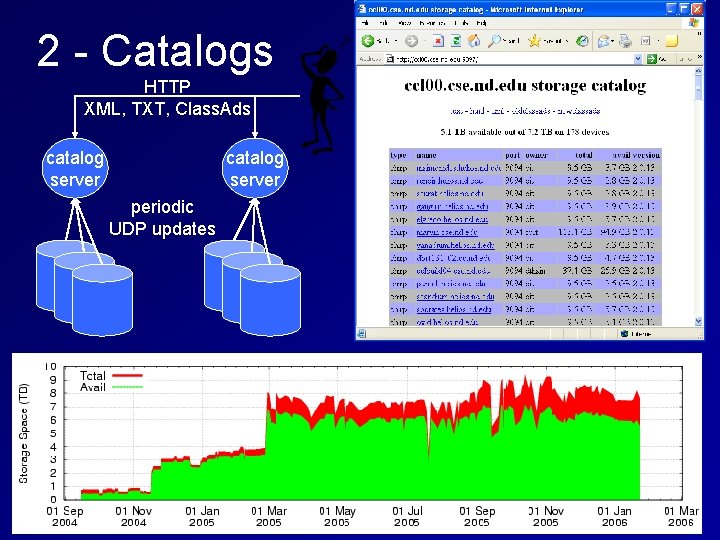Image resolution: width=720 pixels, height=540 pixels.
Task: Click the green Avail legend line
Action: 127,387
